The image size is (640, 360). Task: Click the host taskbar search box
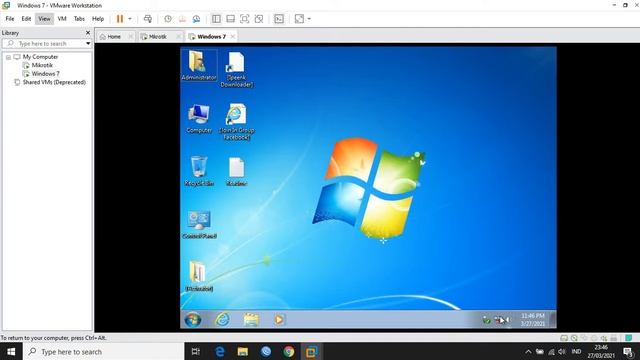[x=104, y=351]
